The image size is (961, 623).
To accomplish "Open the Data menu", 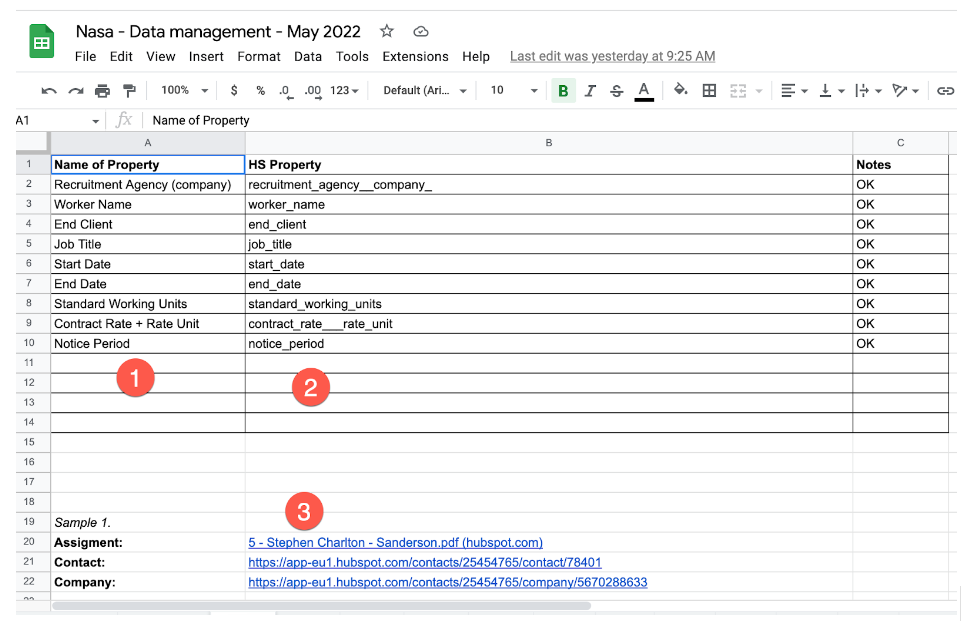I will pyautogui.click(x=308, y=56).
